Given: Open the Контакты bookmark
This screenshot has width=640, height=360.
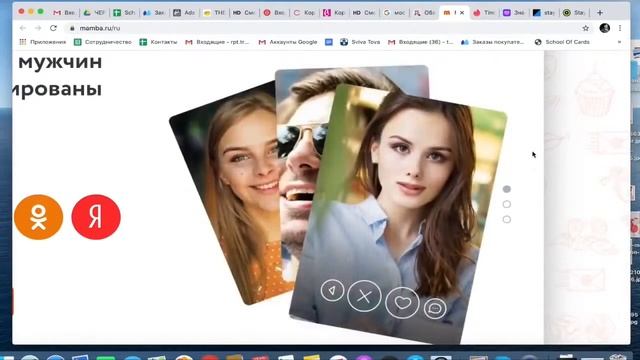Looking at the screenshot, I should pos(158,42).
